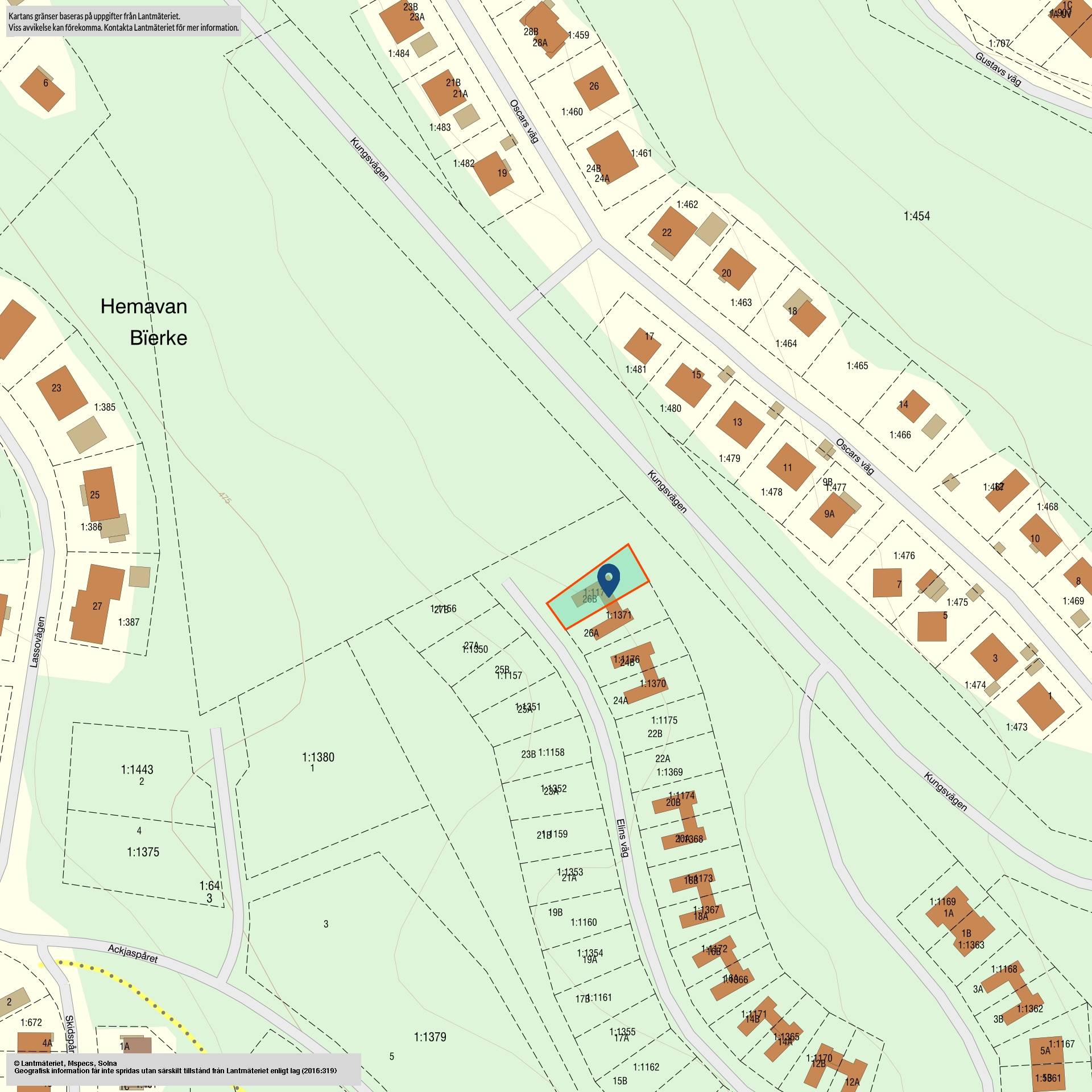Click building number 7 by parcel 1:476

coord(887,583)
